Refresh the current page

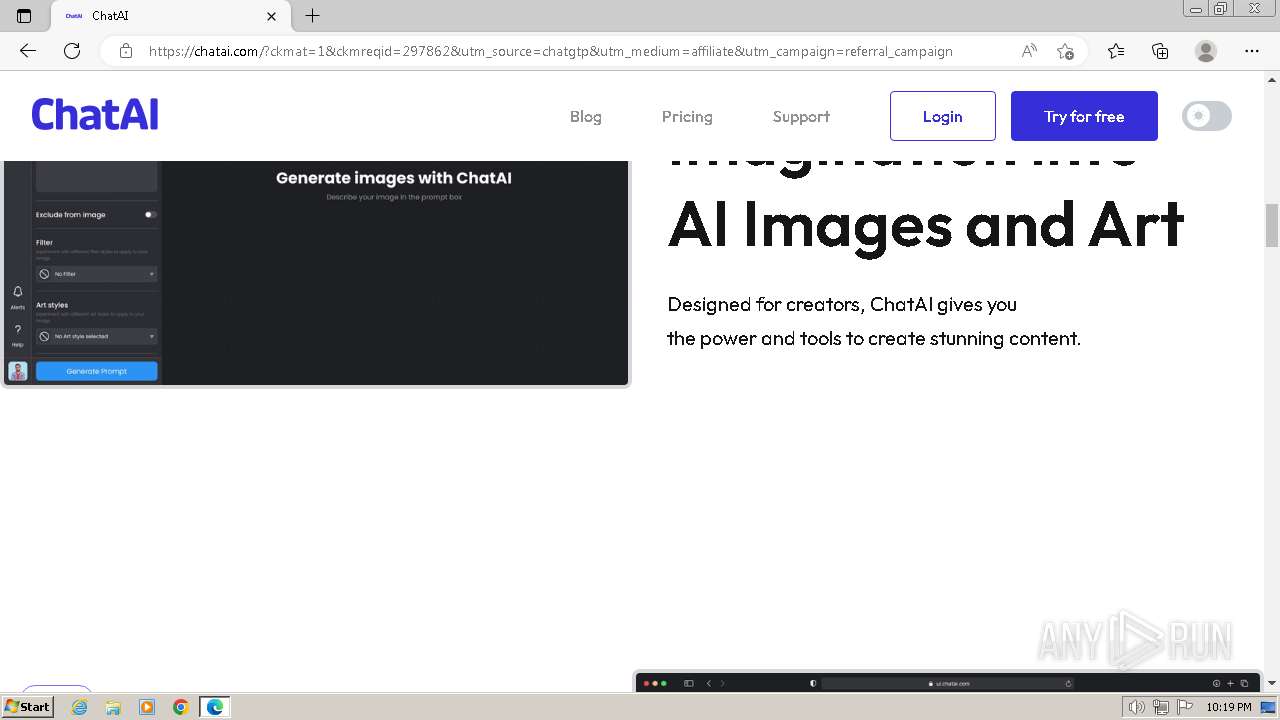(x=72, y=51)
